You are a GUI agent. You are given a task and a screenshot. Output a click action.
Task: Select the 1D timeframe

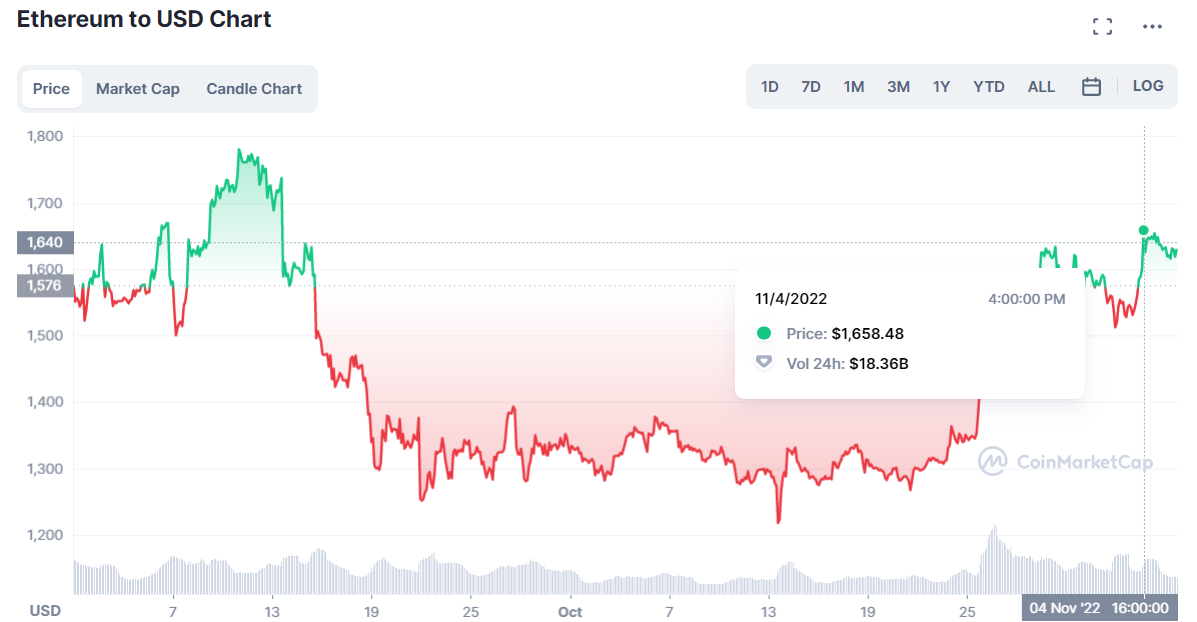[x=769, y=87]
